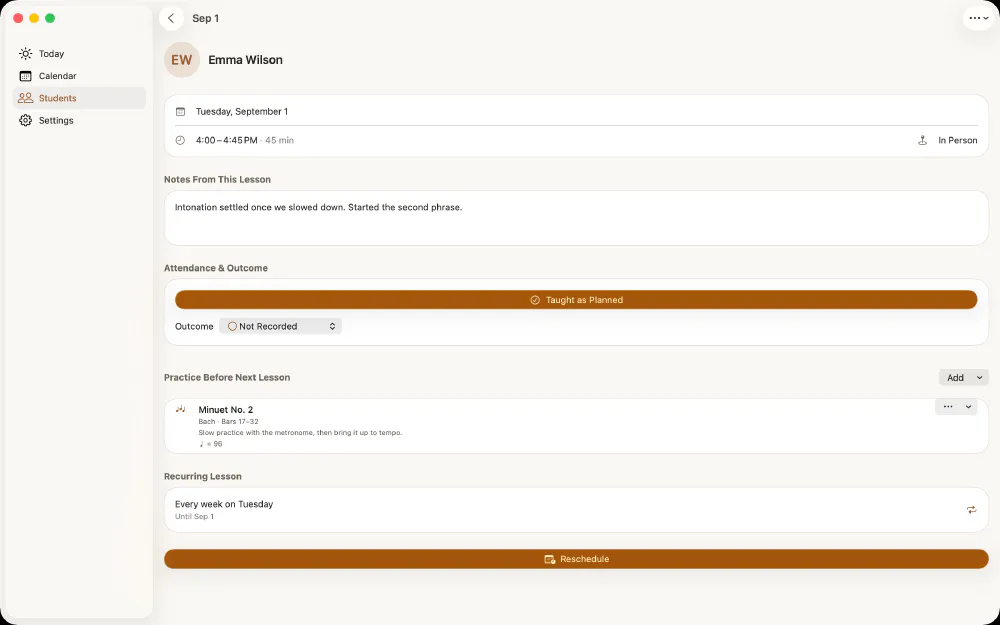Expand Minuet No. 2 with its chevron

coord(968,407)
